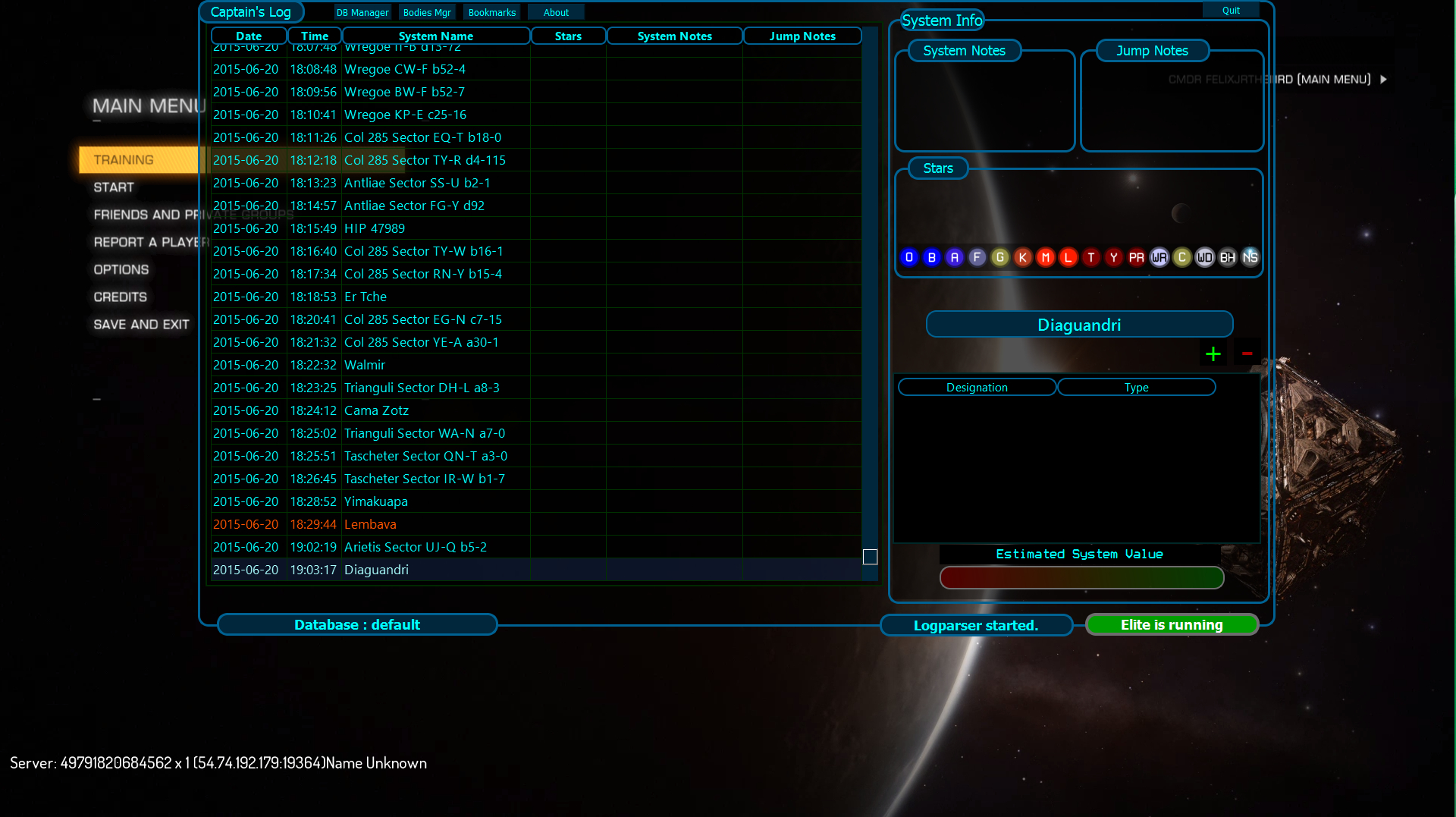This screenshot has width=1456, height=817.
Task: Select the WR Wolf-Rayet star icon
Action: tap(1159, 258)
